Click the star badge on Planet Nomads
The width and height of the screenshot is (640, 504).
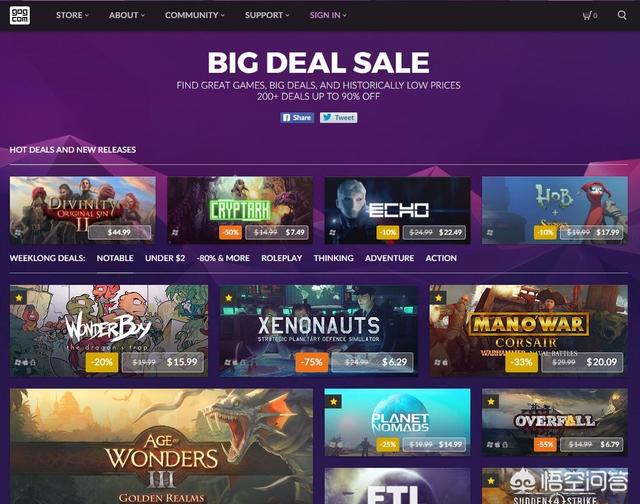333,402
